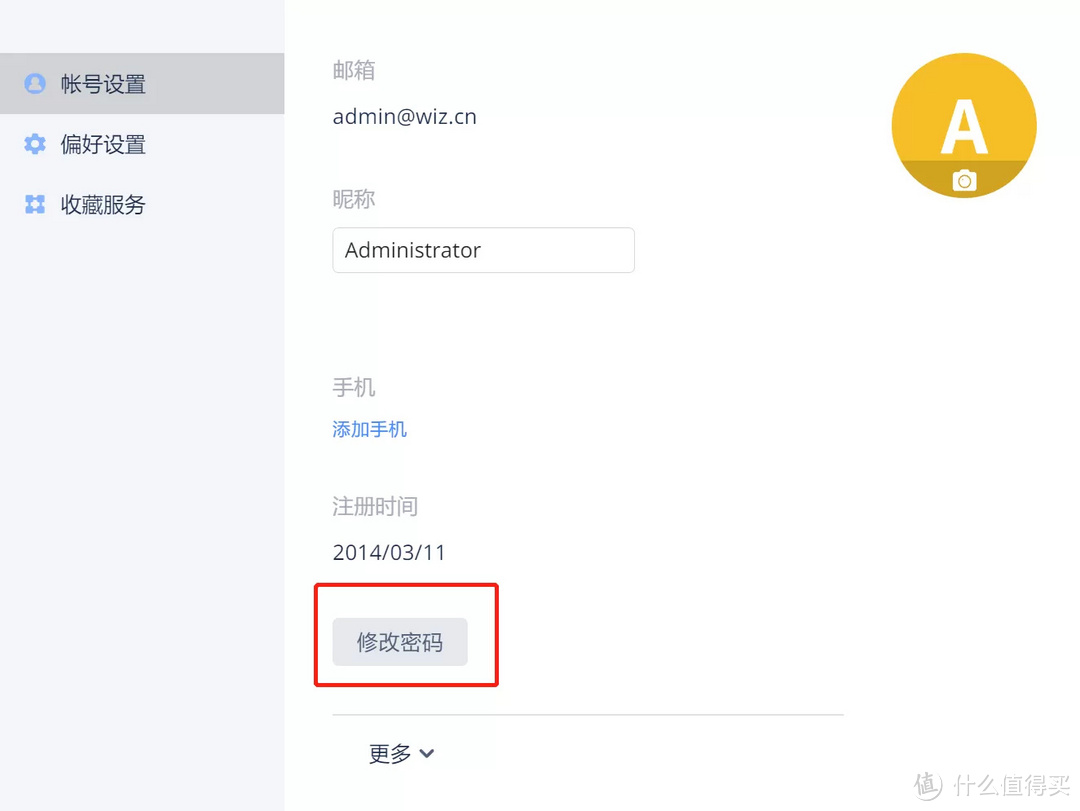Click the 注册时间 field label

click(x=375, y=506)
